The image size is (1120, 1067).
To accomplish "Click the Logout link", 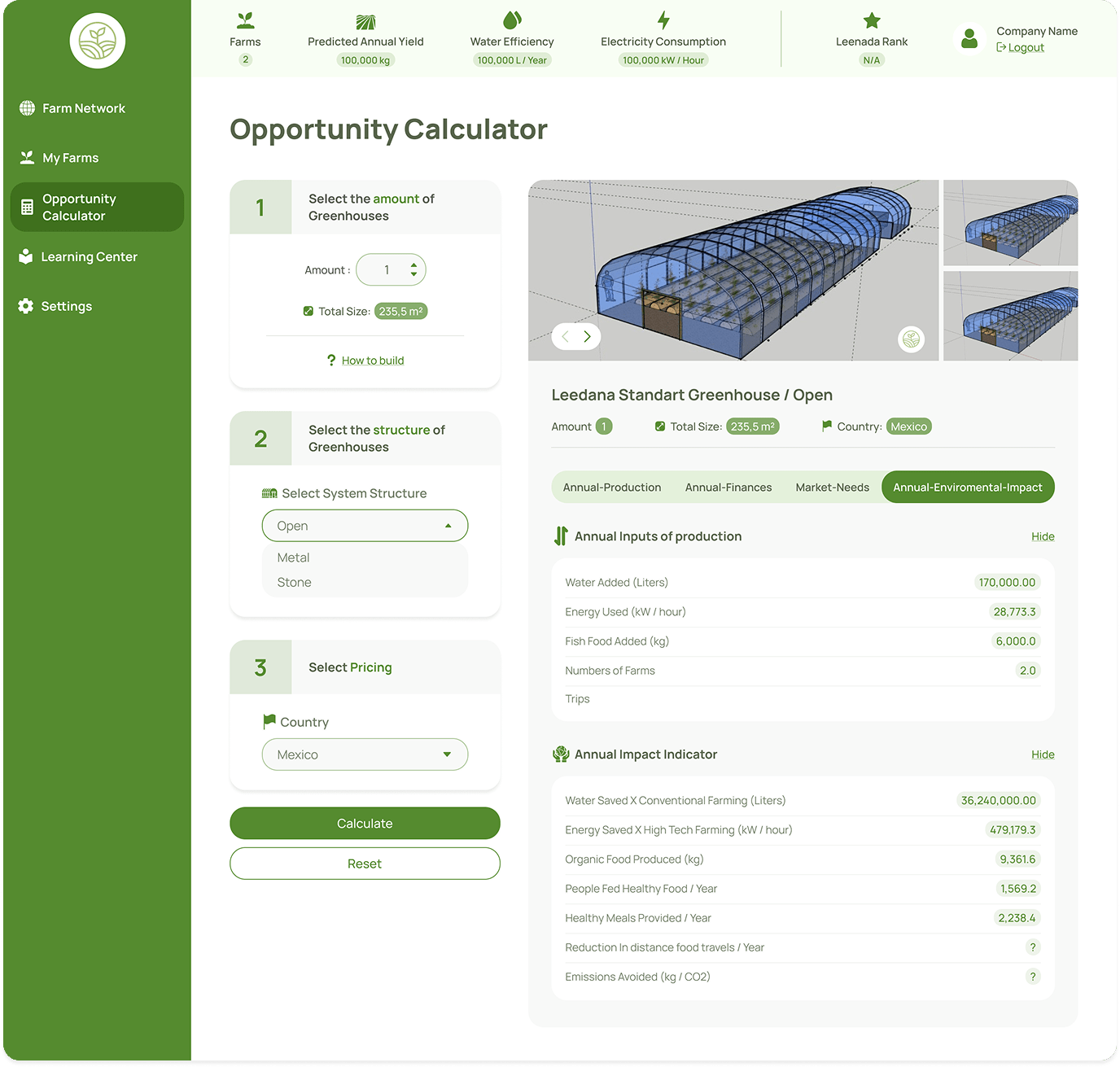I will point(1021,47).
